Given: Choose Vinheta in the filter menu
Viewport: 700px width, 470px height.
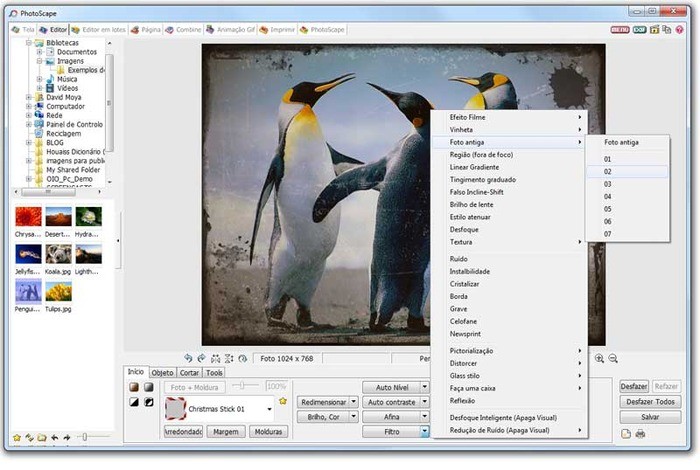Looking at the screenshot, I should click(508, 129).
